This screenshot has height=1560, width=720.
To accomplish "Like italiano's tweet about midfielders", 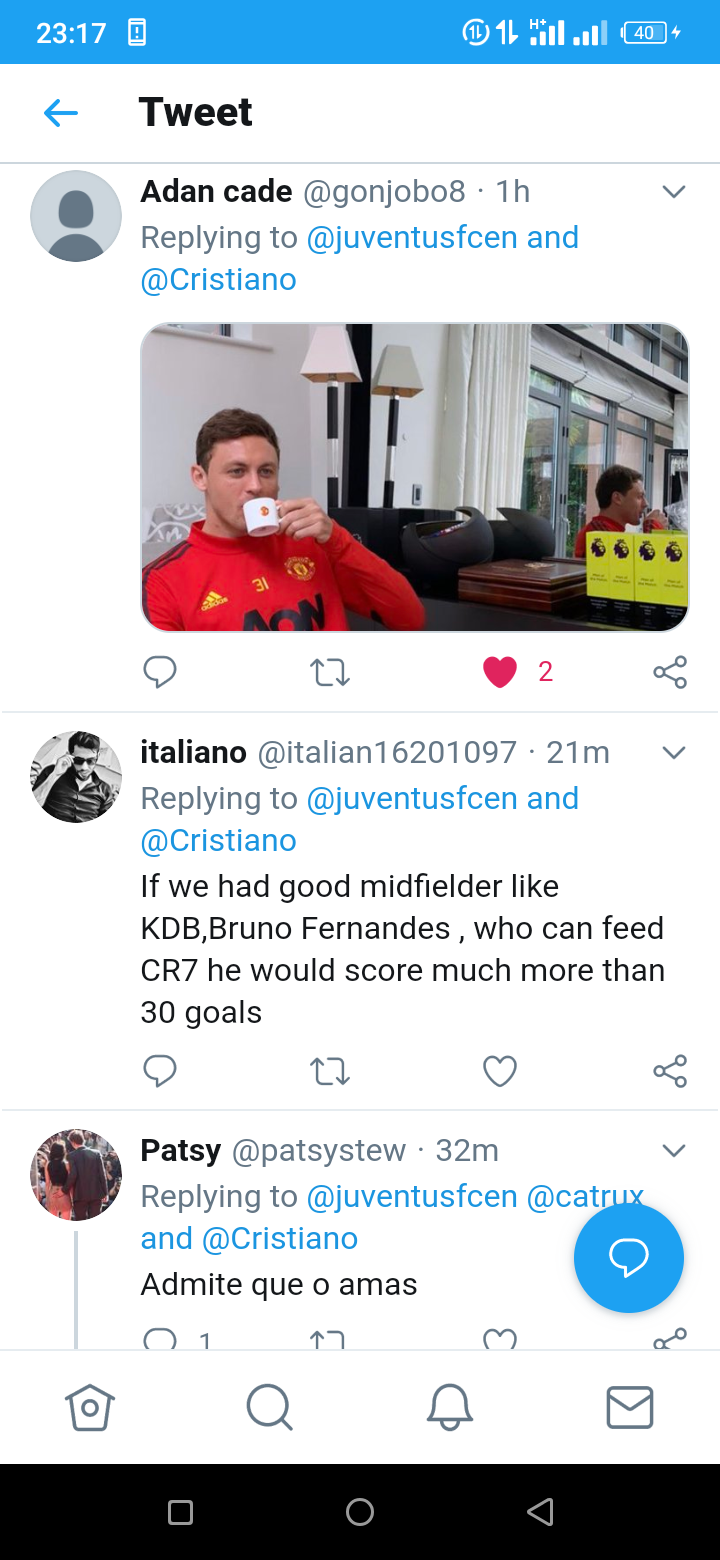I will click(x=500, y=1071).
